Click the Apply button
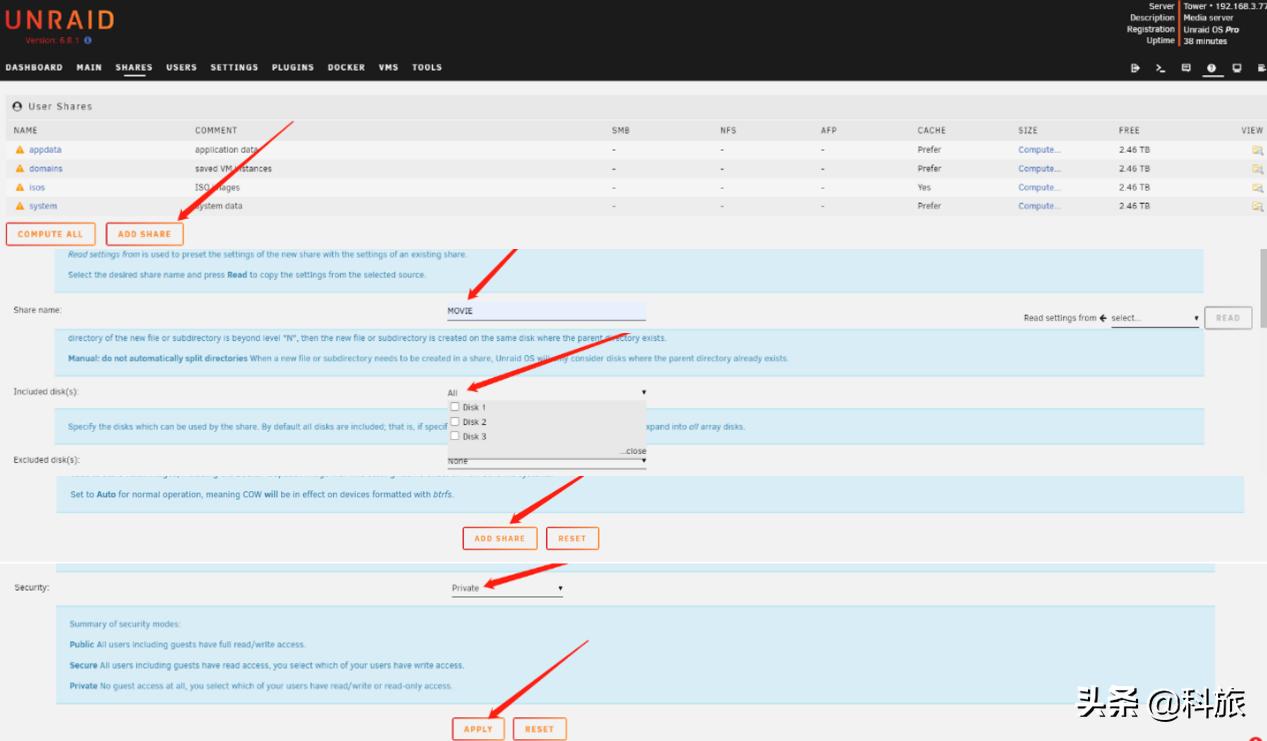Image resolution: width=1267 pixels, height=741 pixels. click(x=478, y=729)
